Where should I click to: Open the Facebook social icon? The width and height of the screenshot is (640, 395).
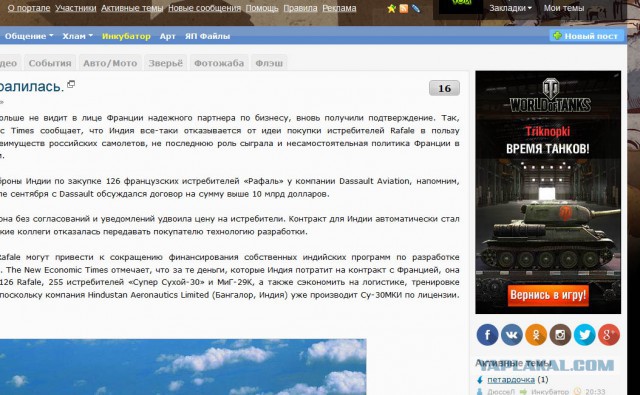pos(487,335)
